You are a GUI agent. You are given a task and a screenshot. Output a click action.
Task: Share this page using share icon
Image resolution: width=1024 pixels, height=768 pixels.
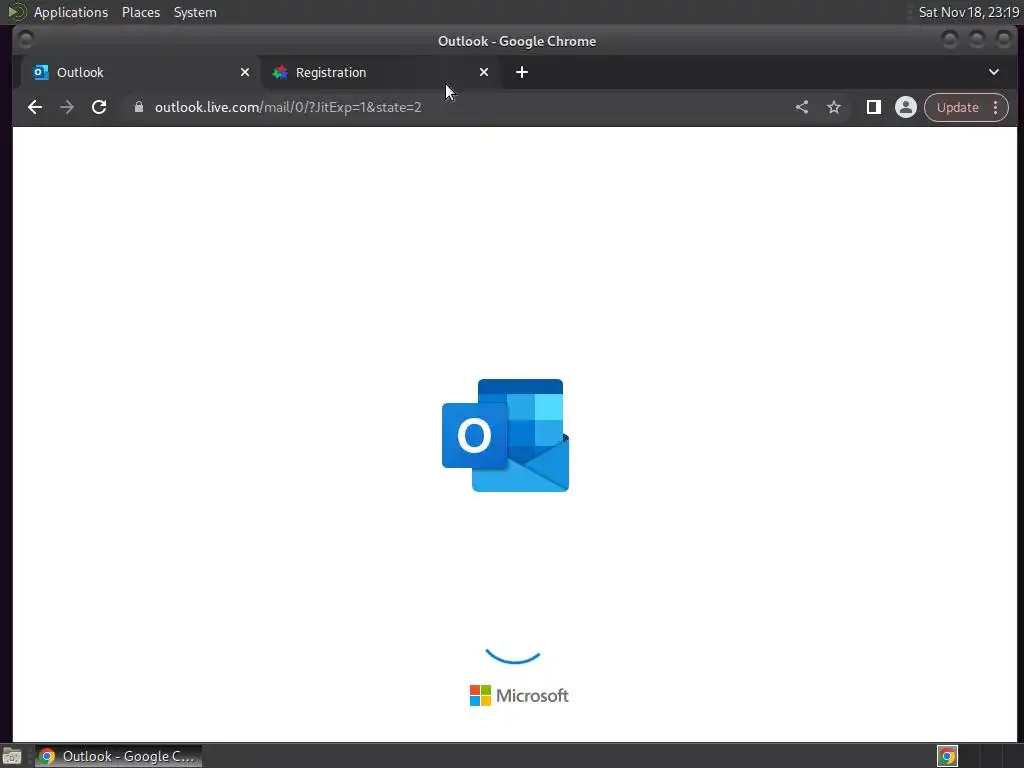click(x=802, y=107)
